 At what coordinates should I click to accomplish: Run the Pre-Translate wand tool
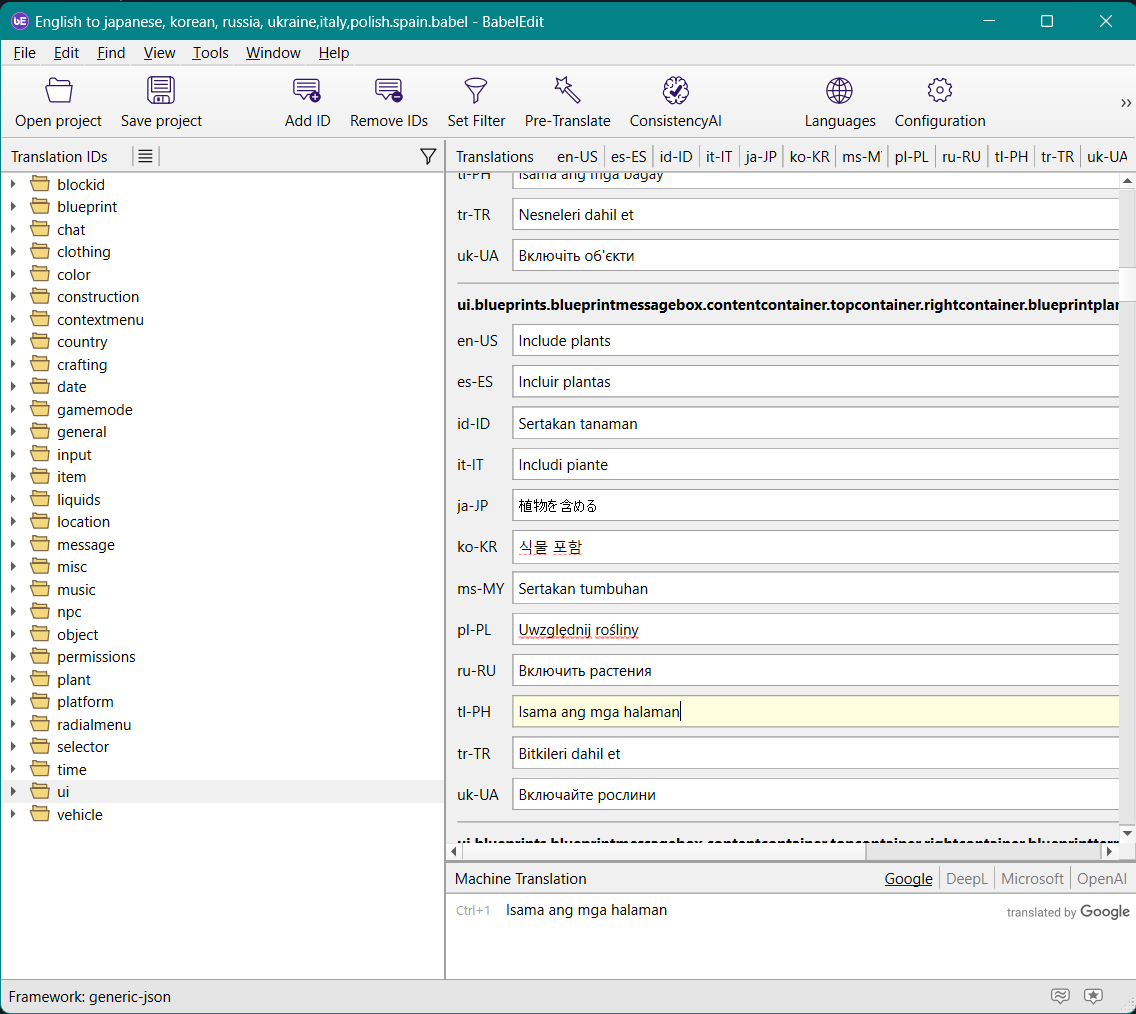(x=567, y=91)
